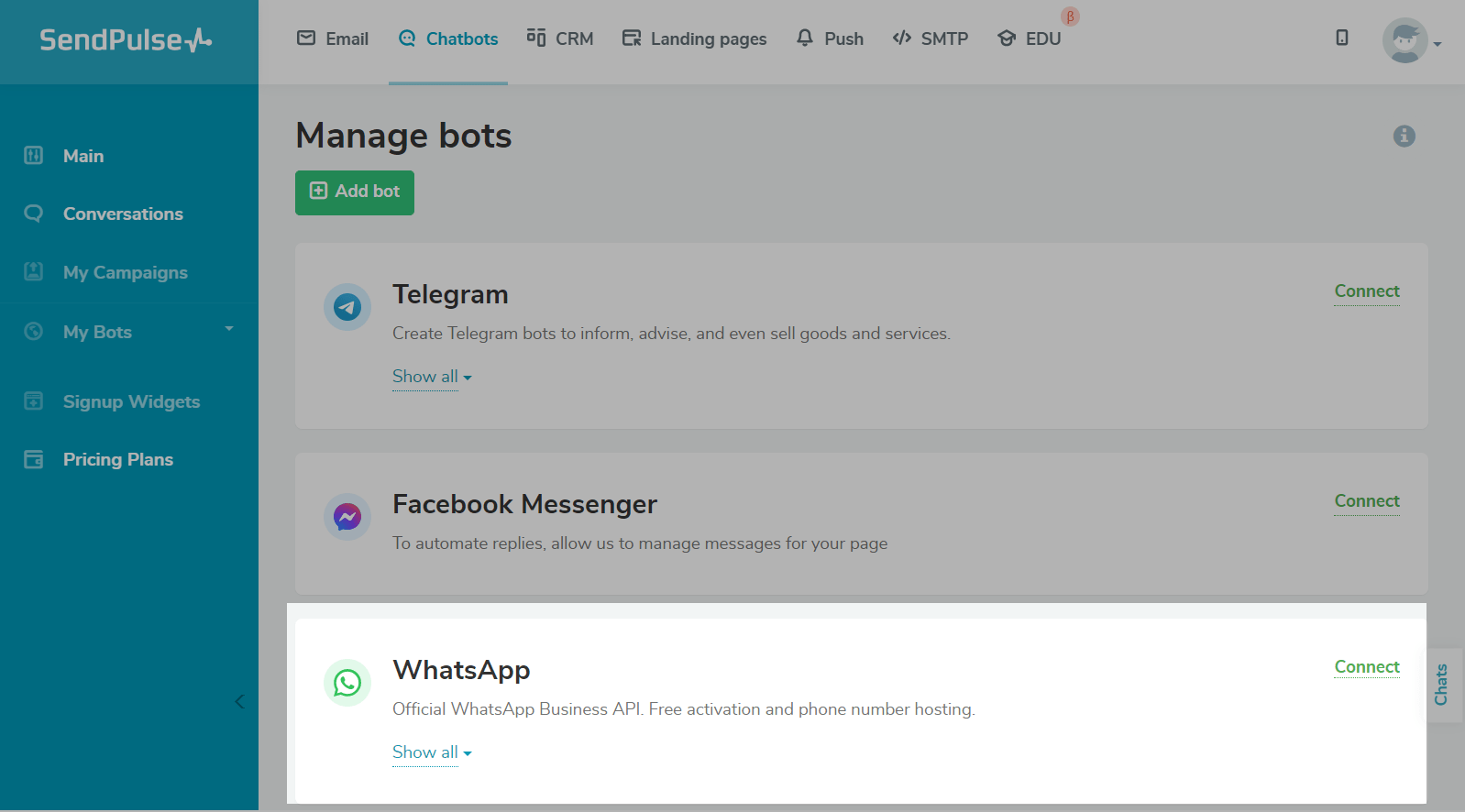Open the user avatar menu

pos(1404,40)
